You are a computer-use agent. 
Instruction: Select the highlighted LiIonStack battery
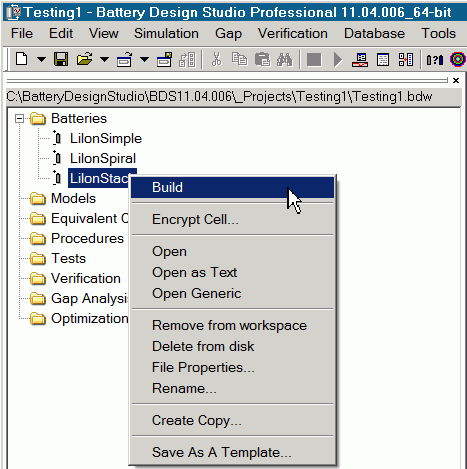(99, 178)
